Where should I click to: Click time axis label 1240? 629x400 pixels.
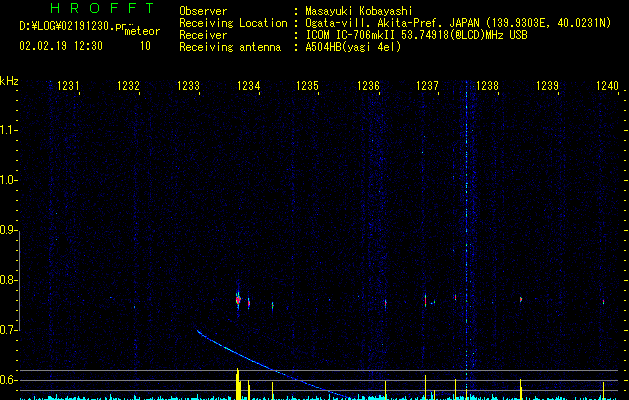(x=607, y=86)
